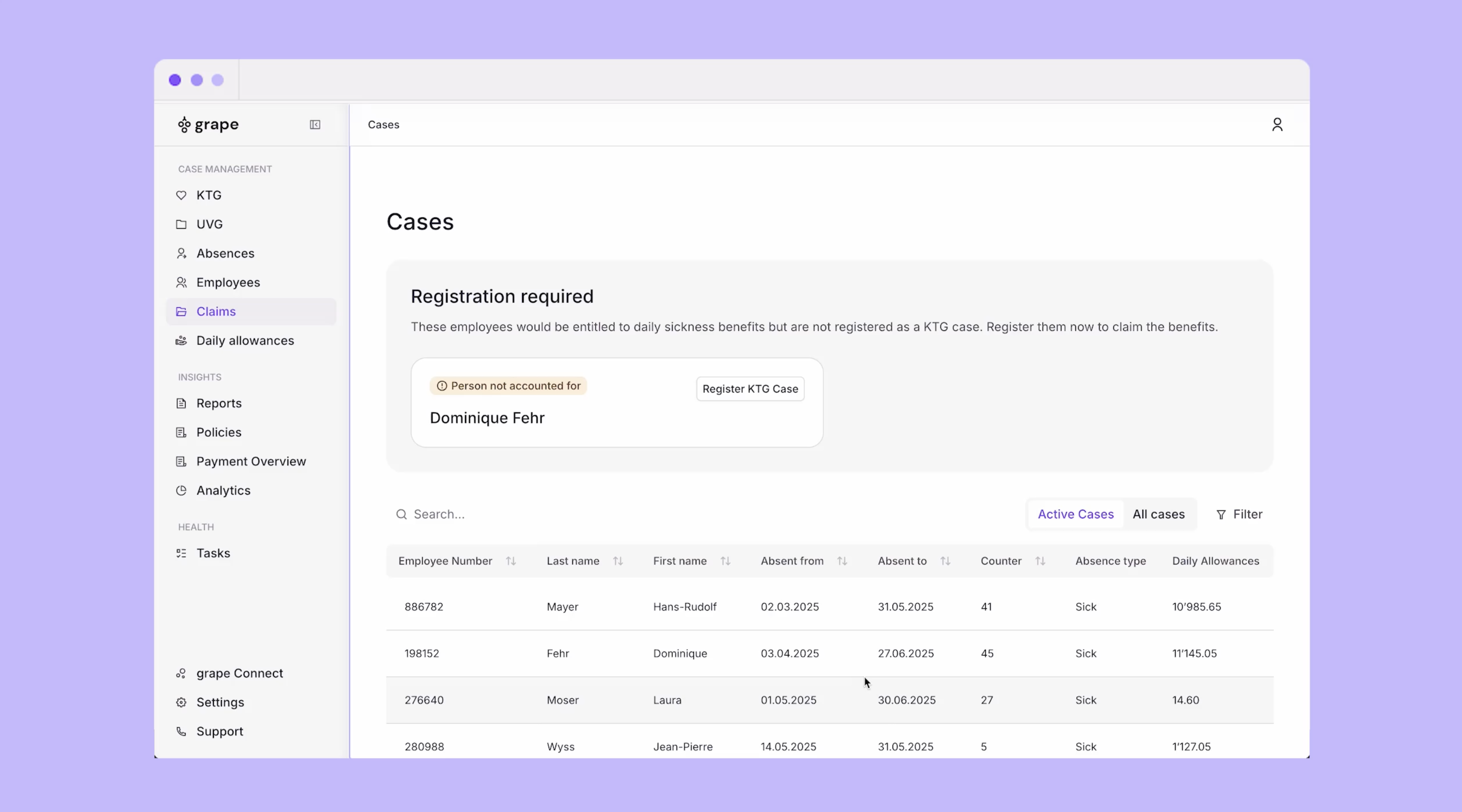1462x812 pixels.
Task: Click last name Wyss cell
Action: 560,747
